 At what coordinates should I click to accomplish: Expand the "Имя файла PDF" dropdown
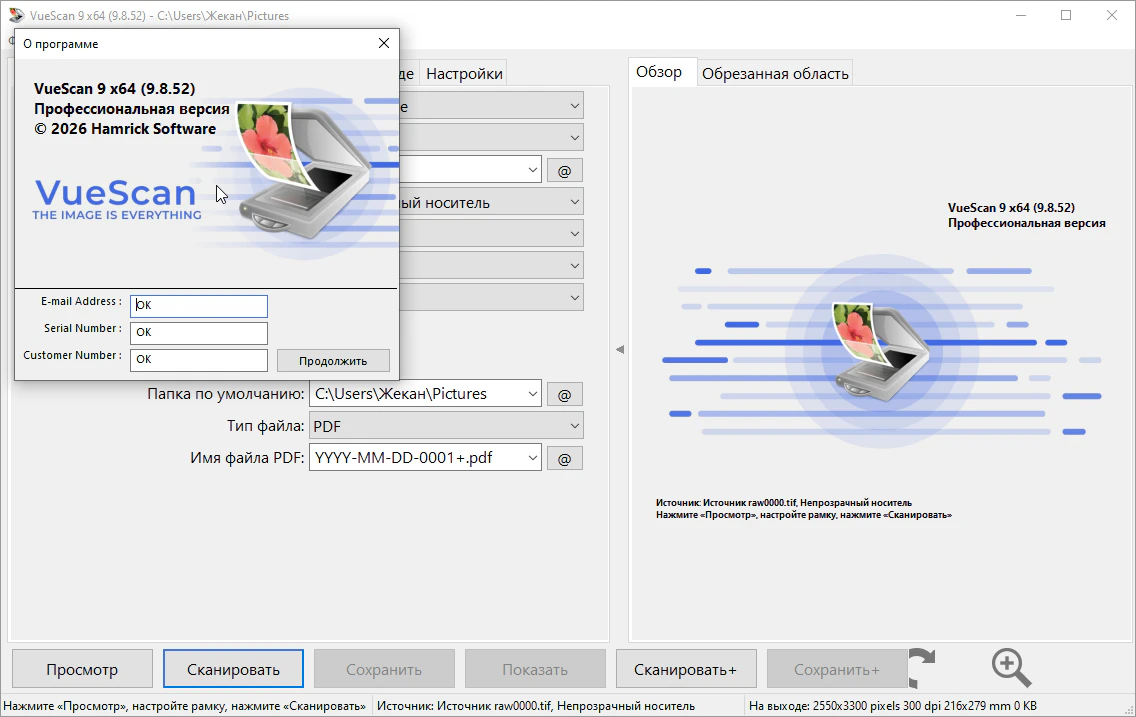[531, 458]
